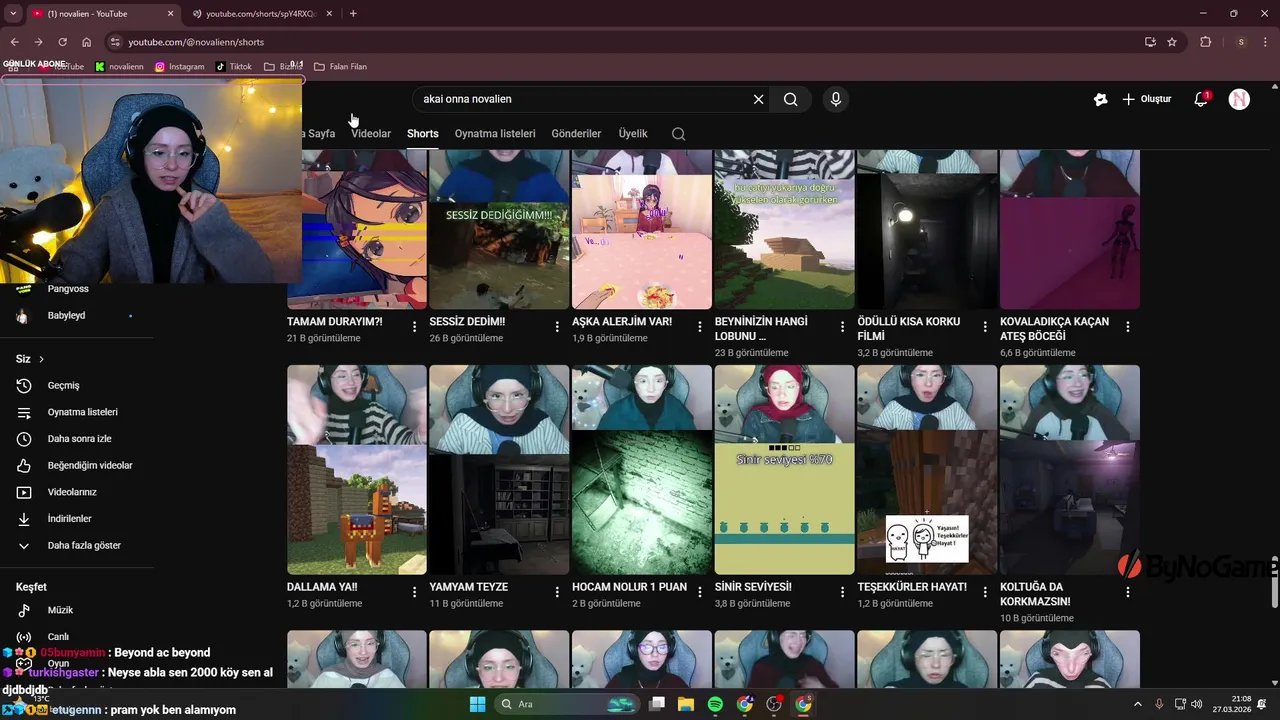Play the YAMYAM TEYZE short thumbnail

point(499,470)
